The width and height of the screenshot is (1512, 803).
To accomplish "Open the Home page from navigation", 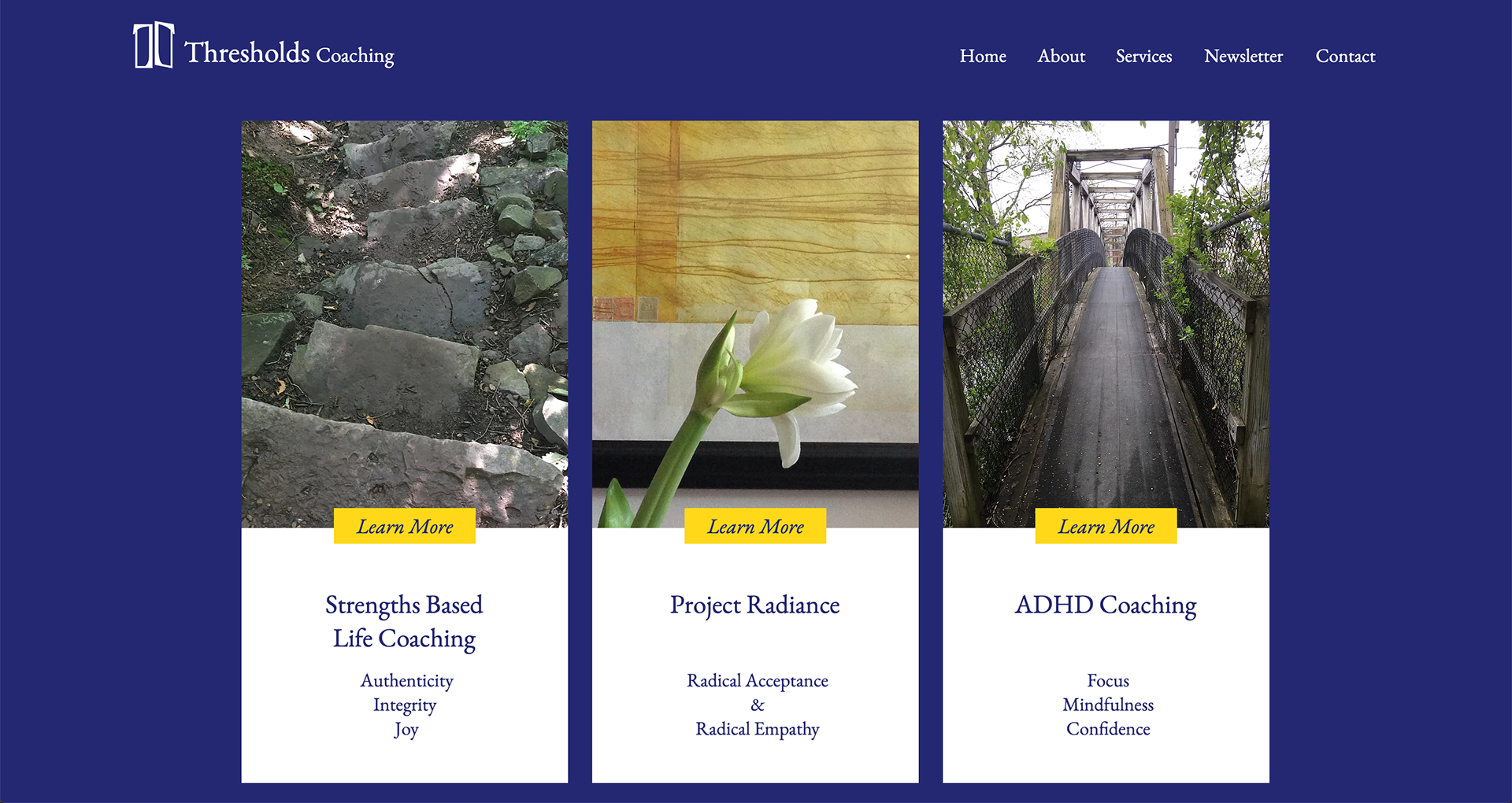I will tap(983, 56).
